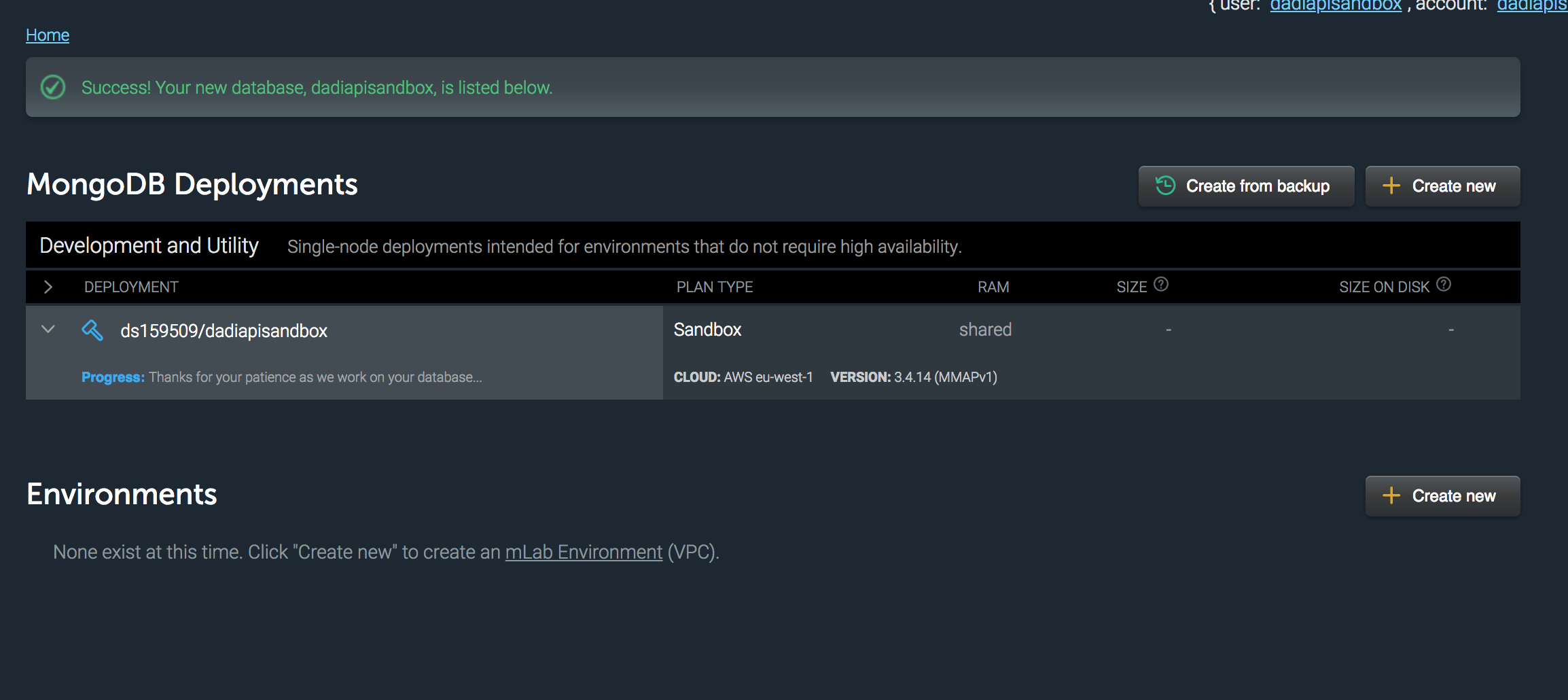Follow the mLab Environment link
The image size is (1568, 700).
click(584, 553)
